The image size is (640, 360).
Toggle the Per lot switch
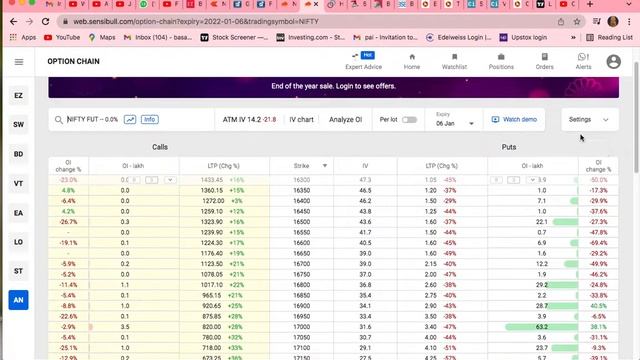[409, 120]
